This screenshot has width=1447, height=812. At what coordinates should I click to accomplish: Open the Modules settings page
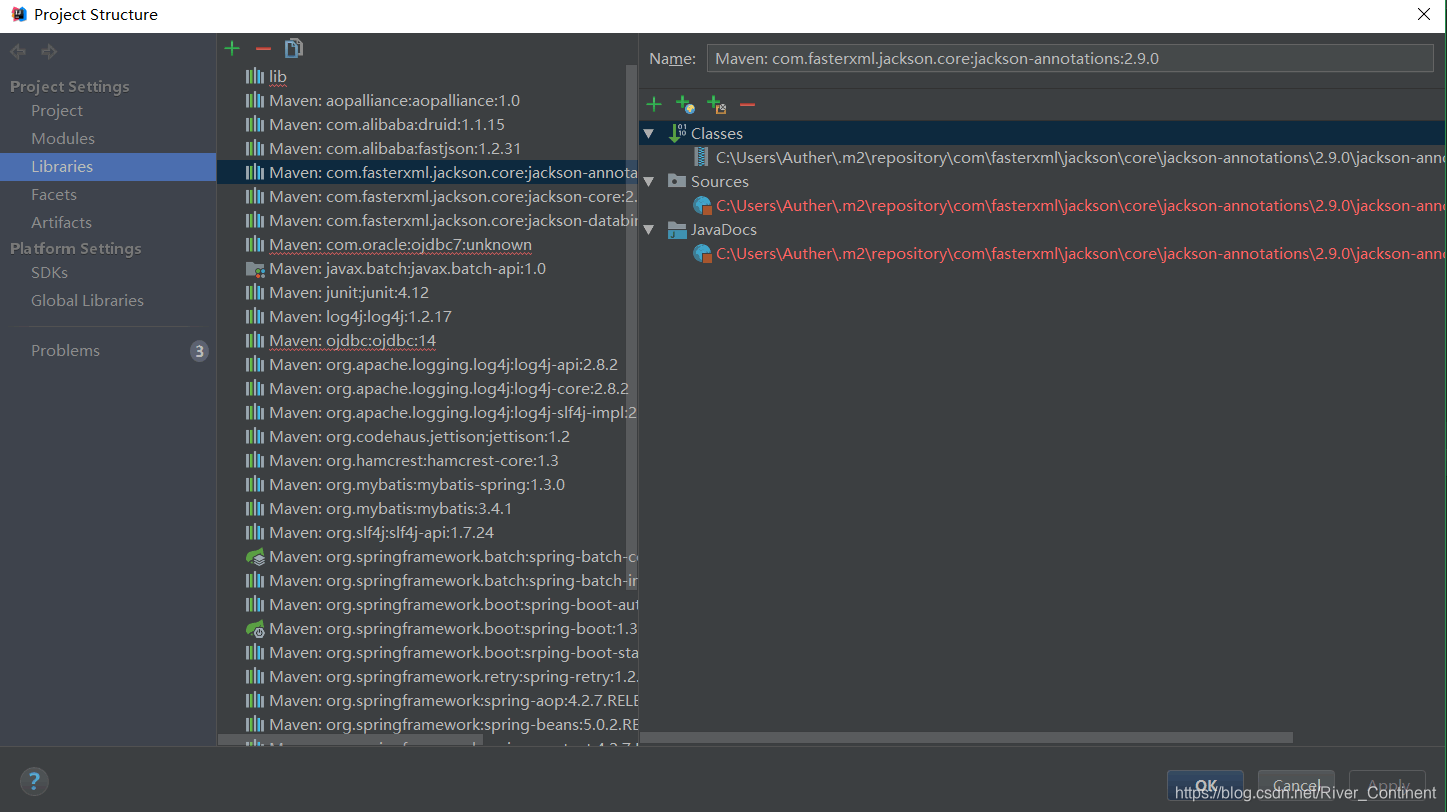(x=63, y=138)
